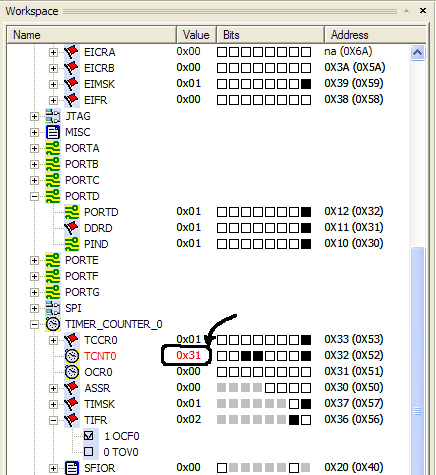Viewport: 436px width, 475px height.
Task: Click the vertical scrollbar thumb
Action: pos(418,361)
